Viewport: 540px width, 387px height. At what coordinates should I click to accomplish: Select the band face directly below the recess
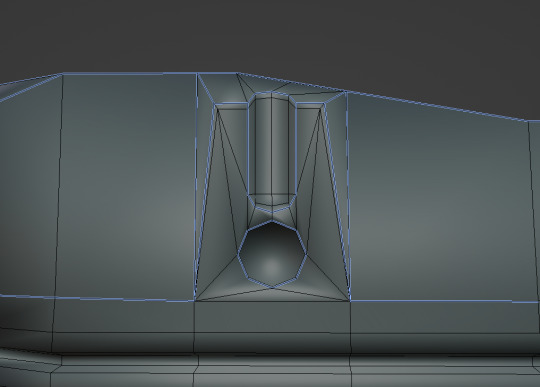click(x=272, y=317)
